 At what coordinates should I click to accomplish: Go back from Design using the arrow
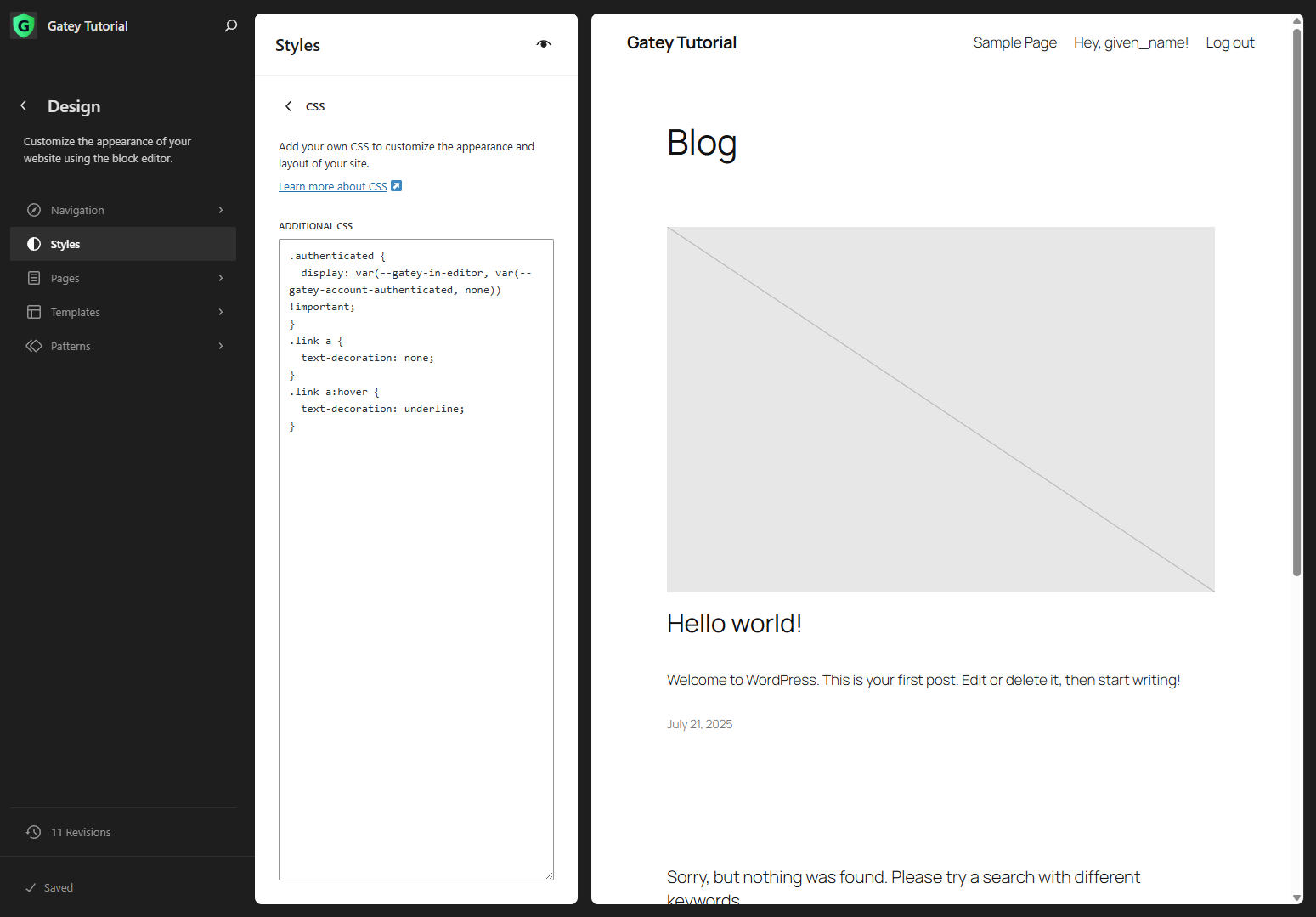(x=24, y=105)
